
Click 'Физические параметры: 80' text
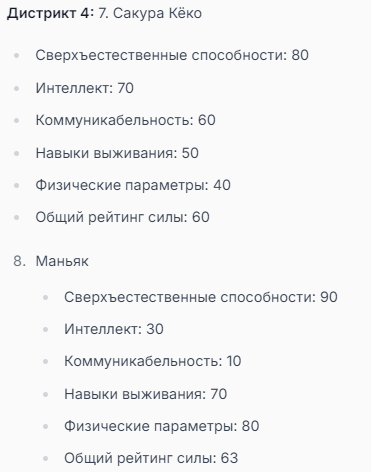point(162,426)
